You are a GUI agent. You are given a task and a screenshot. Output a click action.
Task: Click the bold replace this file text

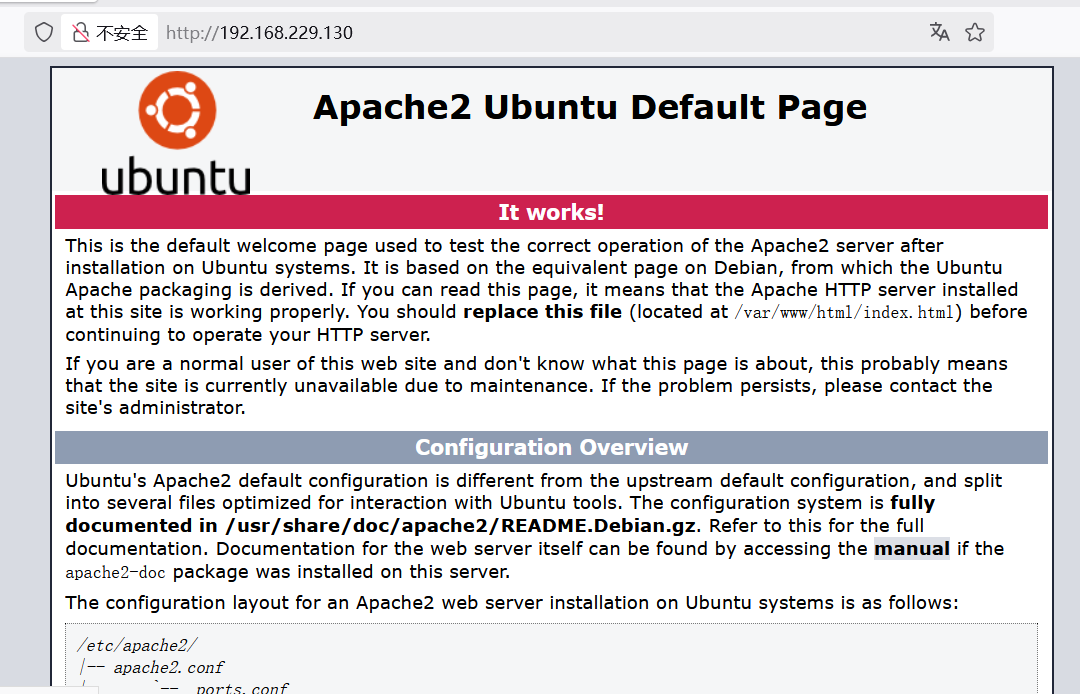(543, 312)
